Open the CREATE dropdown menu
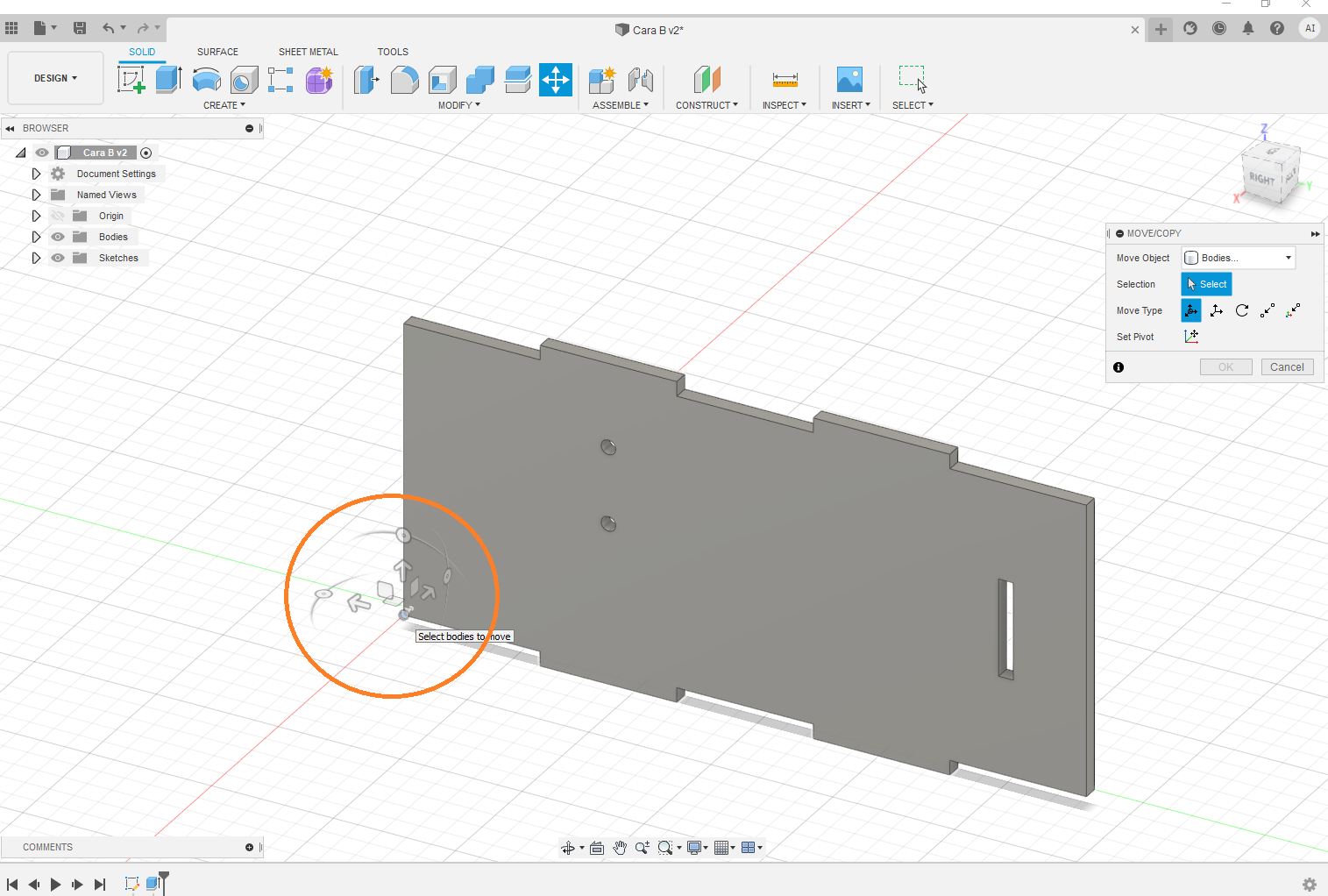 click(224, 105)
